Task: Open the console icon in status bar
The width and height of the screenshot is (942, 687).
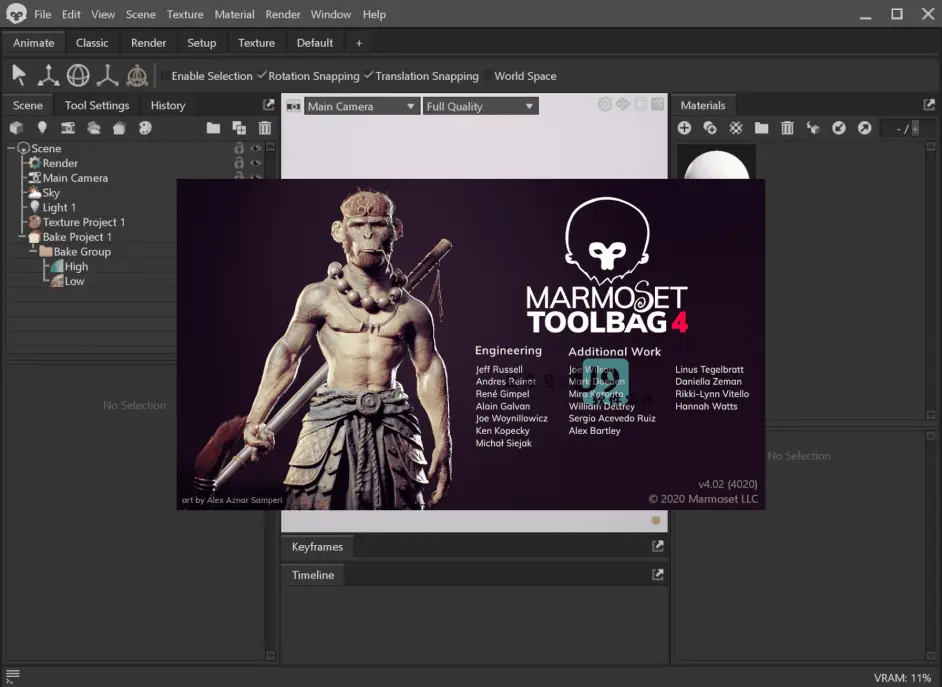Action: tap(13, 676)
